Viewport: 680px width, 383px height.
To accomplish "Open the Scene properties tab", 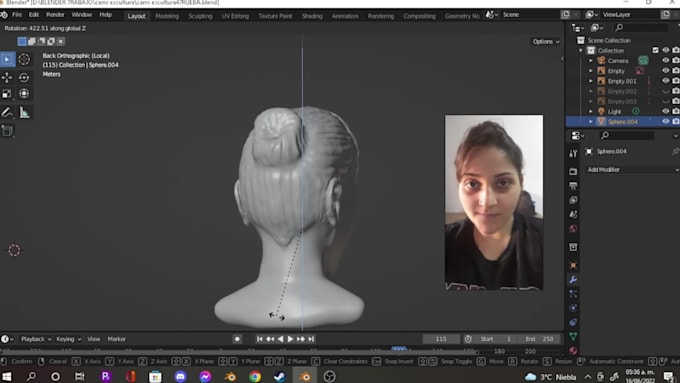I will pyautogui.click(x=573, y=214).
